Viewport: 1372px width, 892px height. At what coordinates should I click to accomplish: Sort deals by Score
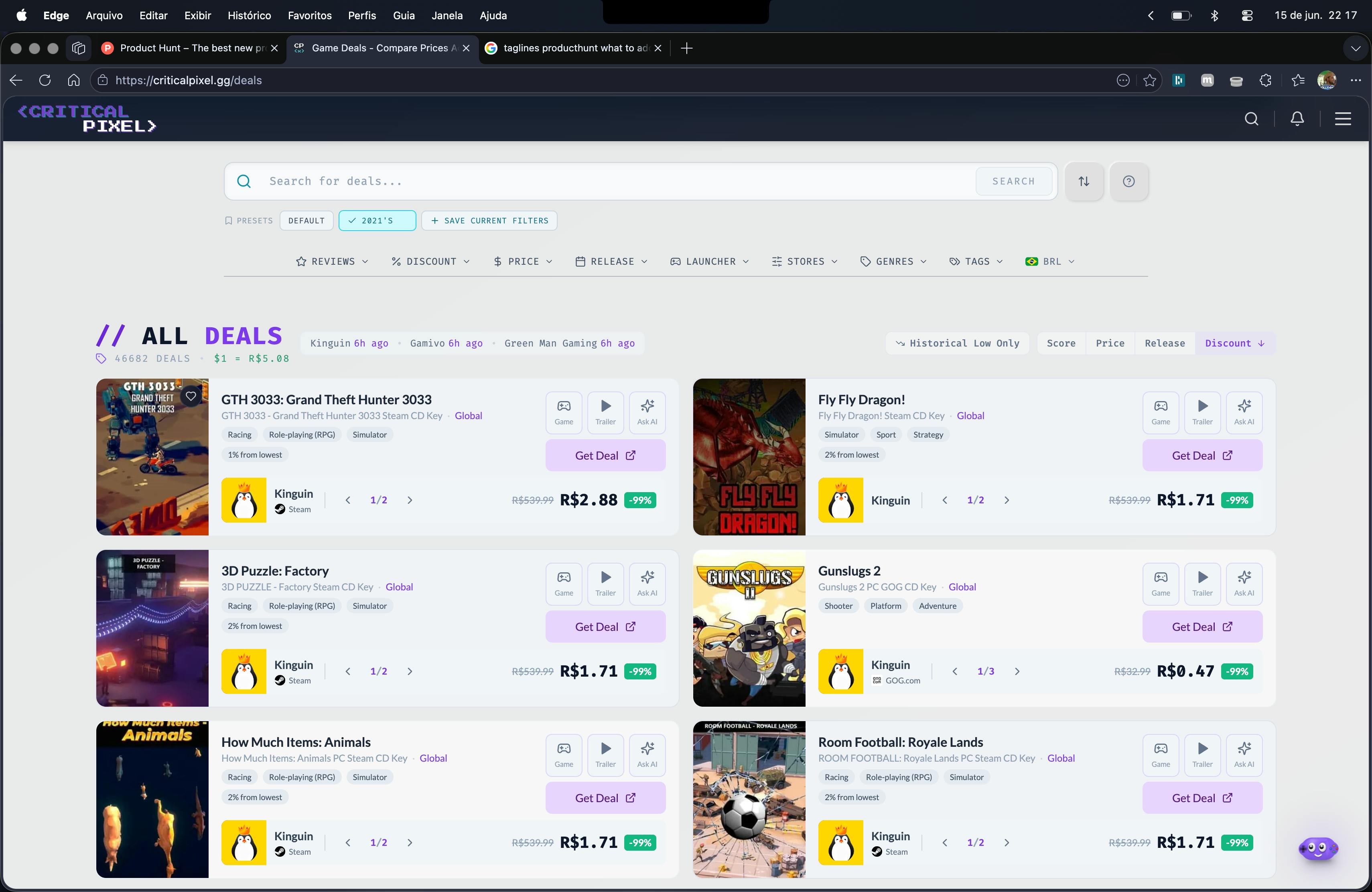coord(1061,343)
